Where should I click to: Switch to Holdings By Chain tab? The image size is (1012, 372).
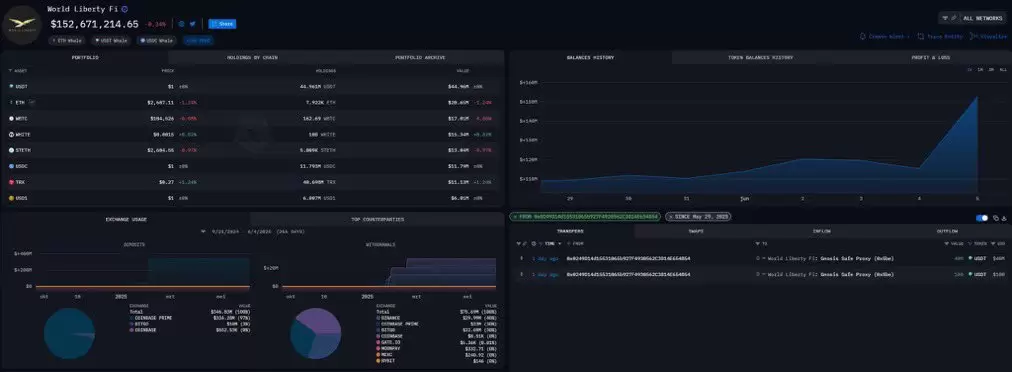pyautogui.click(x=252, y=57)
